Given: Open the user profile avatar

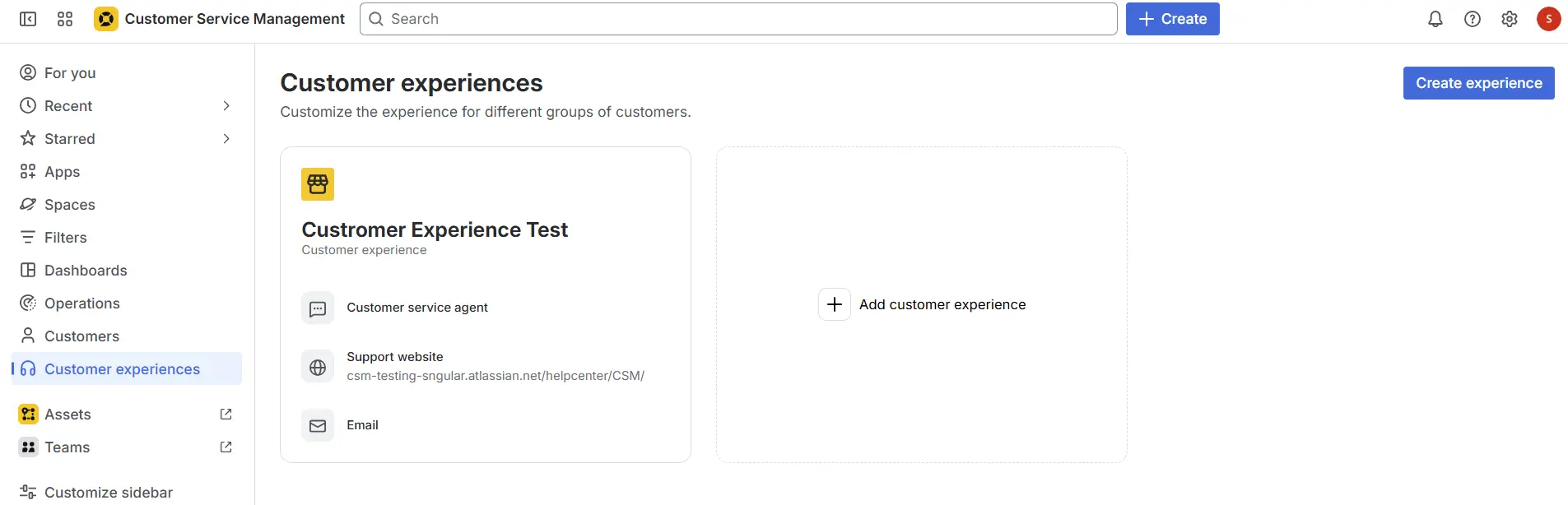Looking at the screenshot, I should (1547, 19).
